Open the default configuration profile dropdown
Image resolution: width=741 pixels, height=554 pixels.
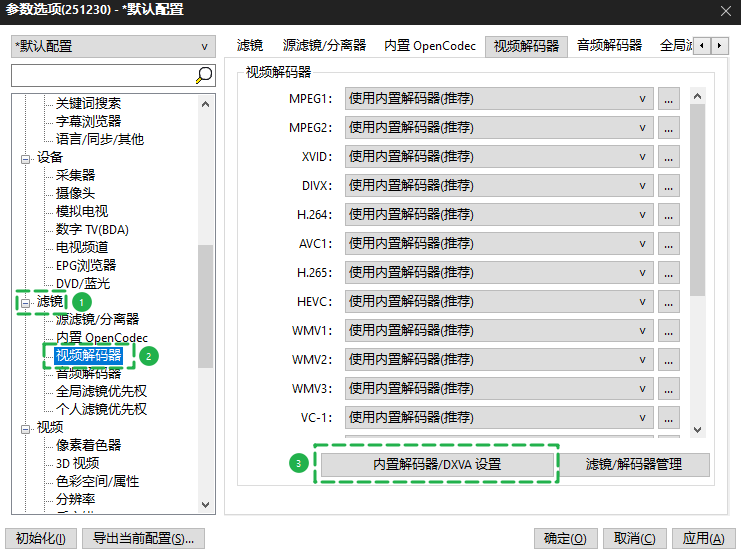[112, 46]
